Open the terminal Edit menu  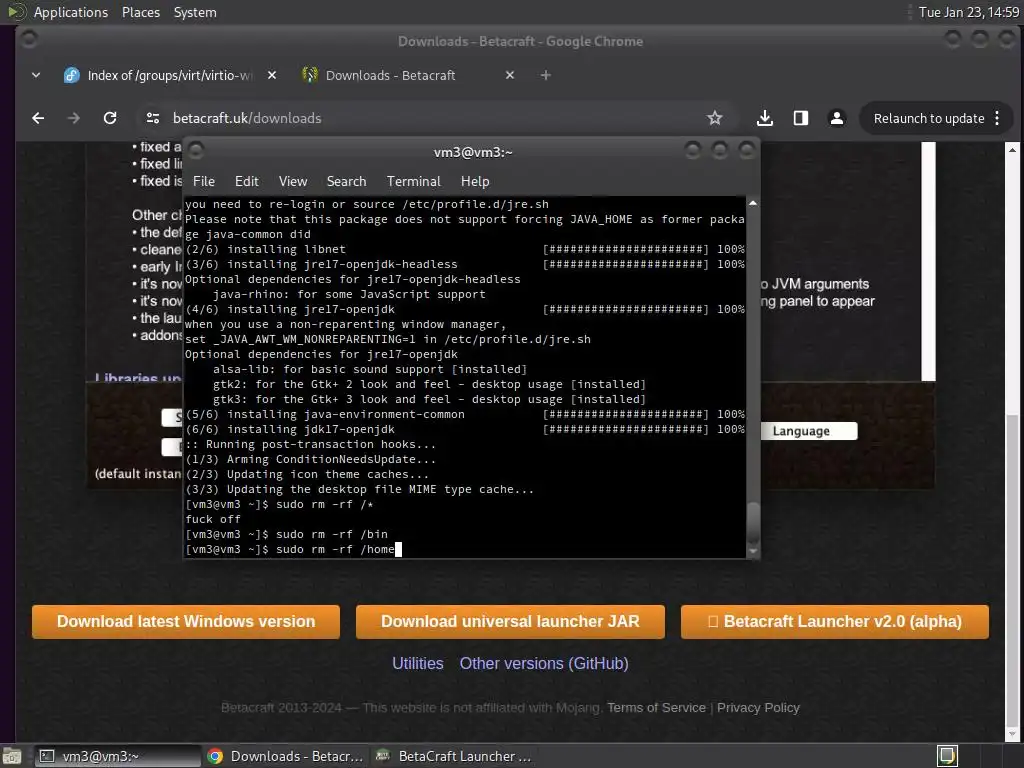246,182
